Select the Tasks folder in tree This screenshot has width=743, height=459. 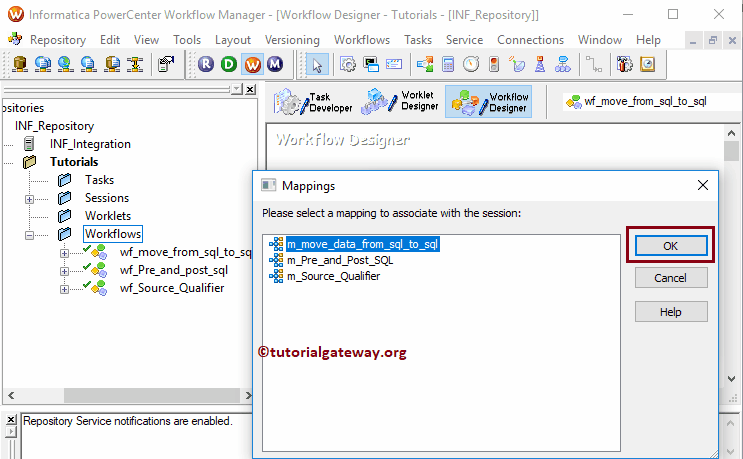100,180
